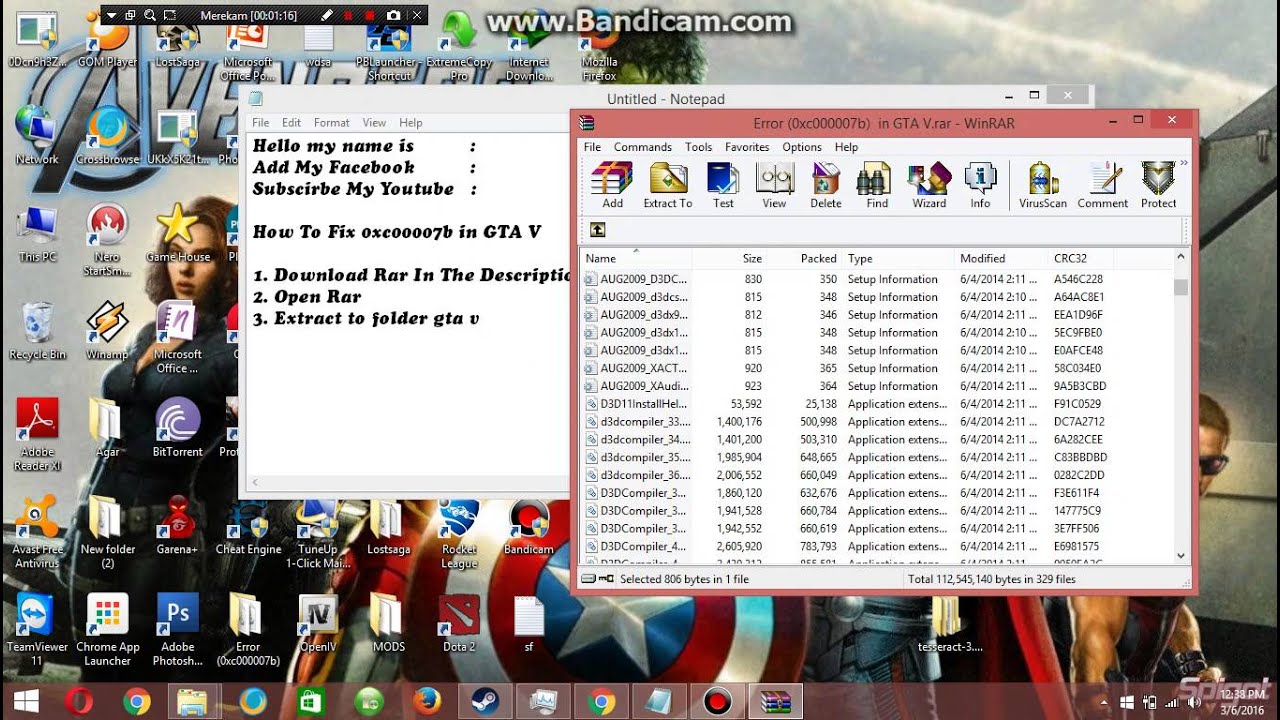The height and width of the screenshot is (720, 1280).
Task: Select the AUG2009_XAudi... file row
Action: coord(876,386)
